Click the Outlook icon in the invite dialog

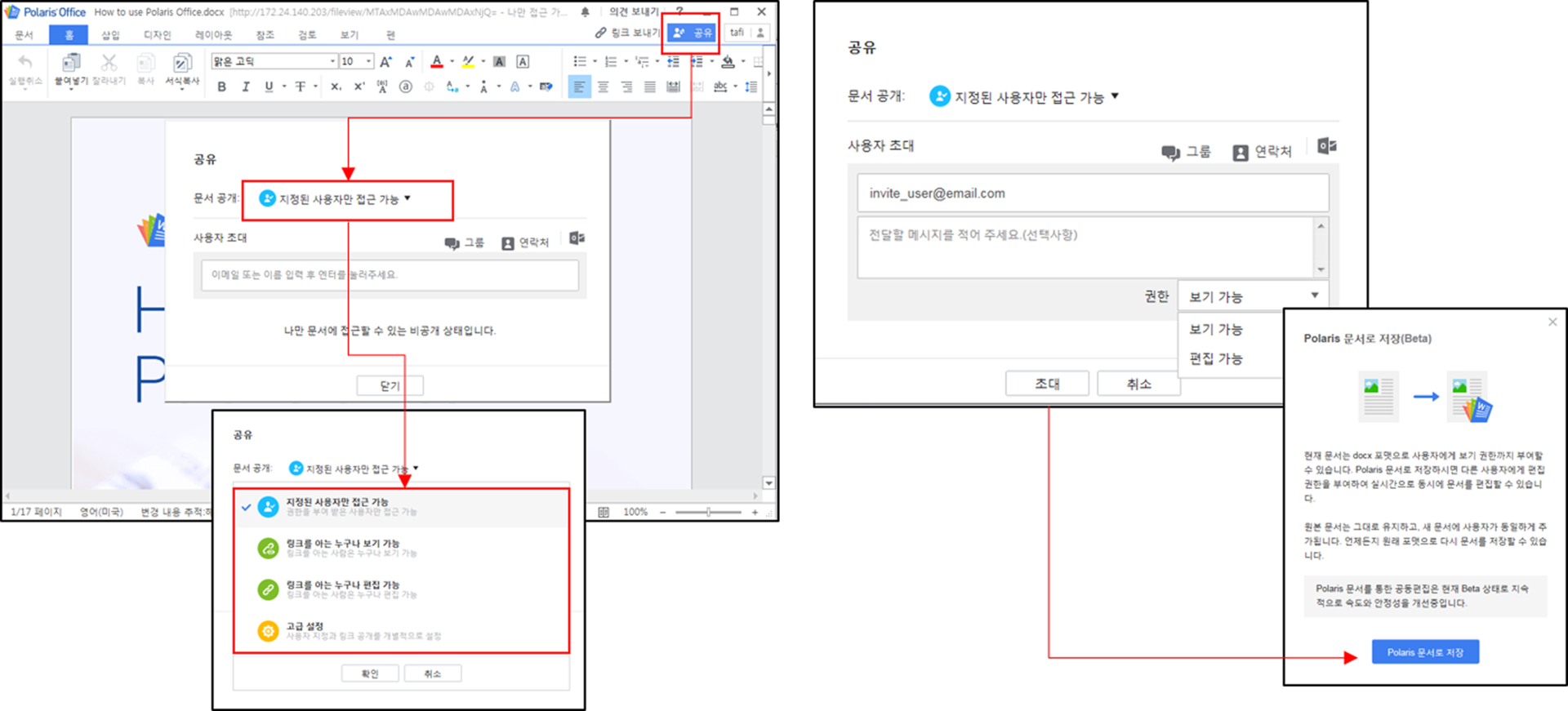1327,146
